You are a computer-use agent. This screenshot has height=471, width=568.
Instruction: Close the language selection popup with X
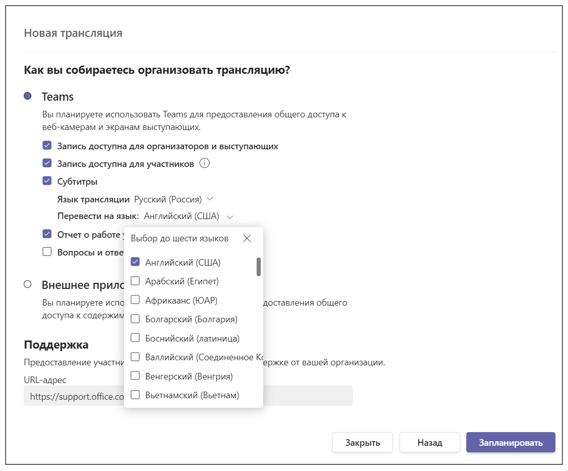(x=247, y=238)
